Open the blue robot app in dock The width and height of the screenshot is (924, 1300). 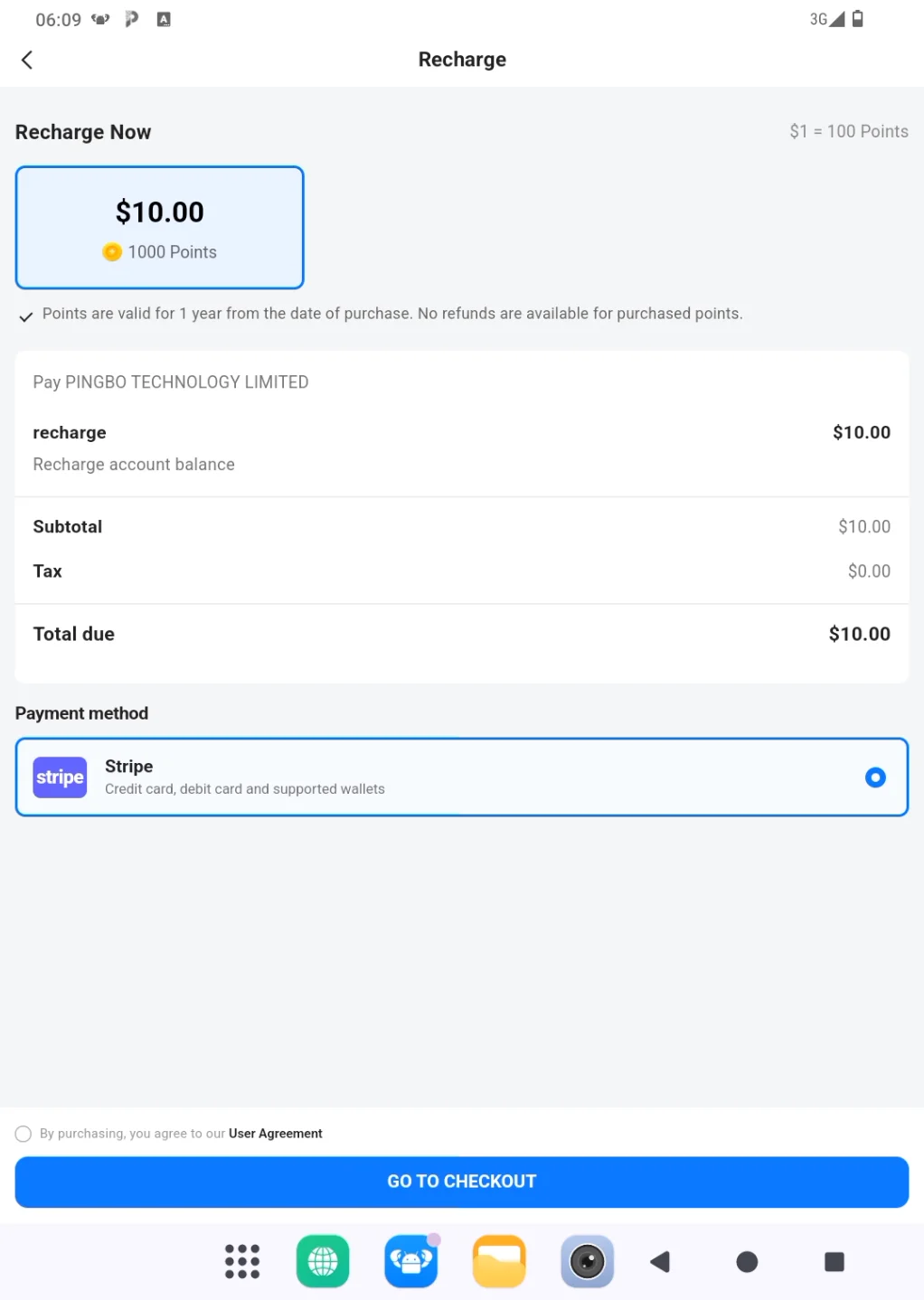[x=411, y=1261]
